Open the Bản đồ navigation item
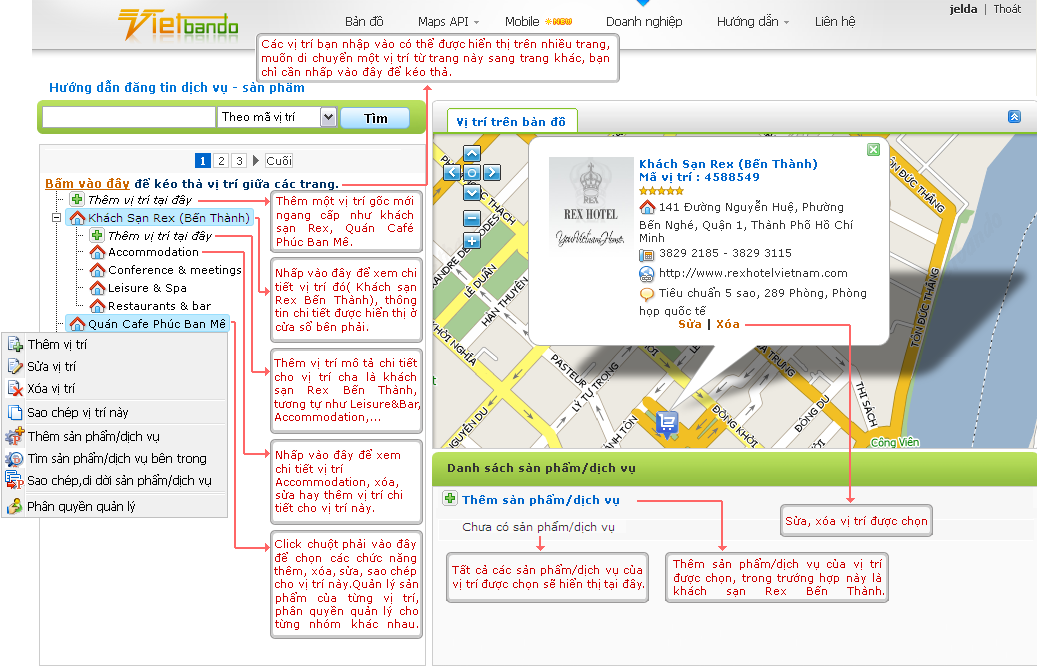The width and height of the screenshot is (1037, 668). pyautogui.click(x=364, y=22)
